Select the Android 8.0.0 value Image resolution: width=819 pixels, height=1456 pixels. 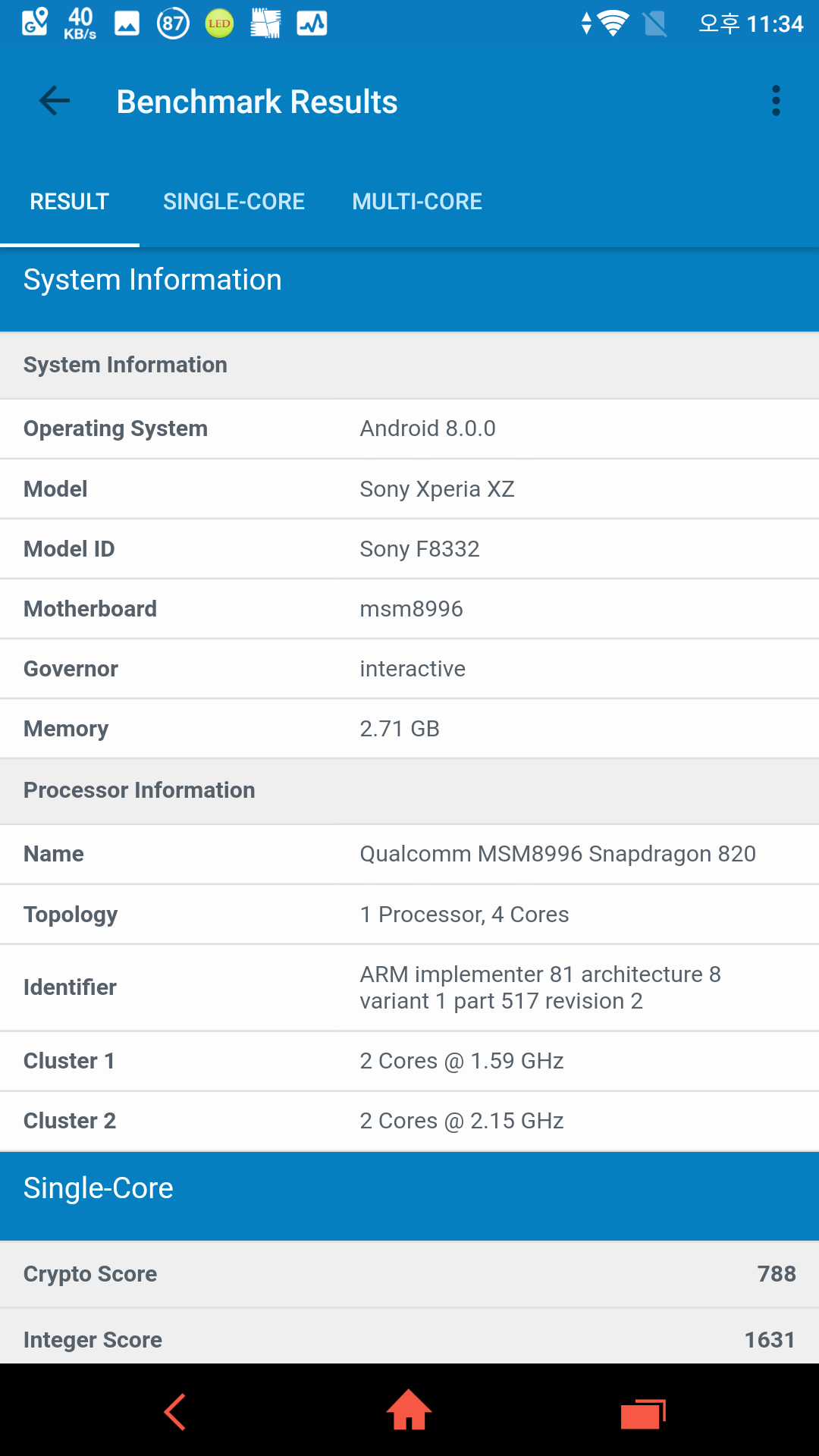[x=428, y=428]
